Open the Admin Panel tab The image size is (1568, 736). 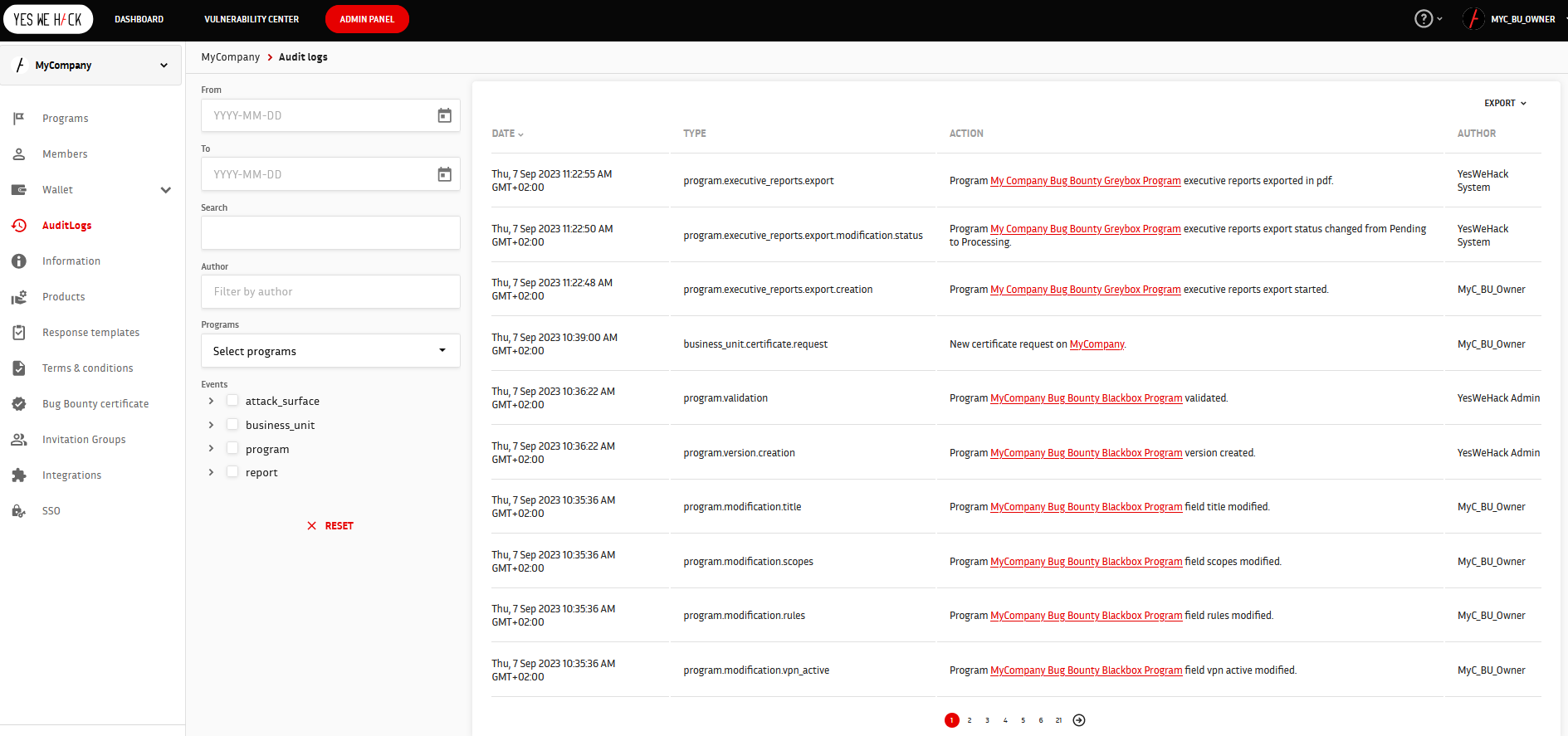tap(367, 19)
